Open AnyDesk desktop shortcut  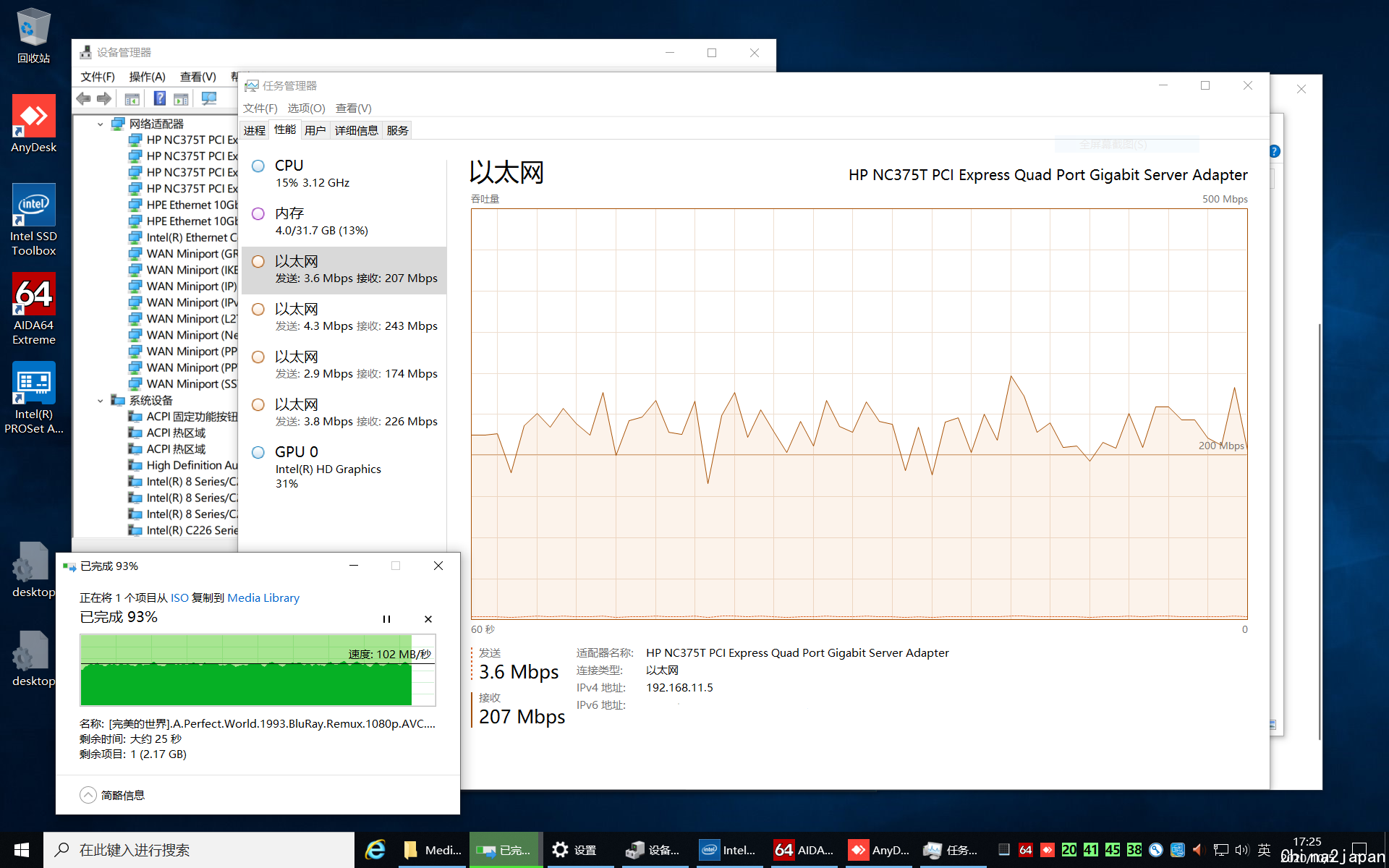[x=33, y=124]
